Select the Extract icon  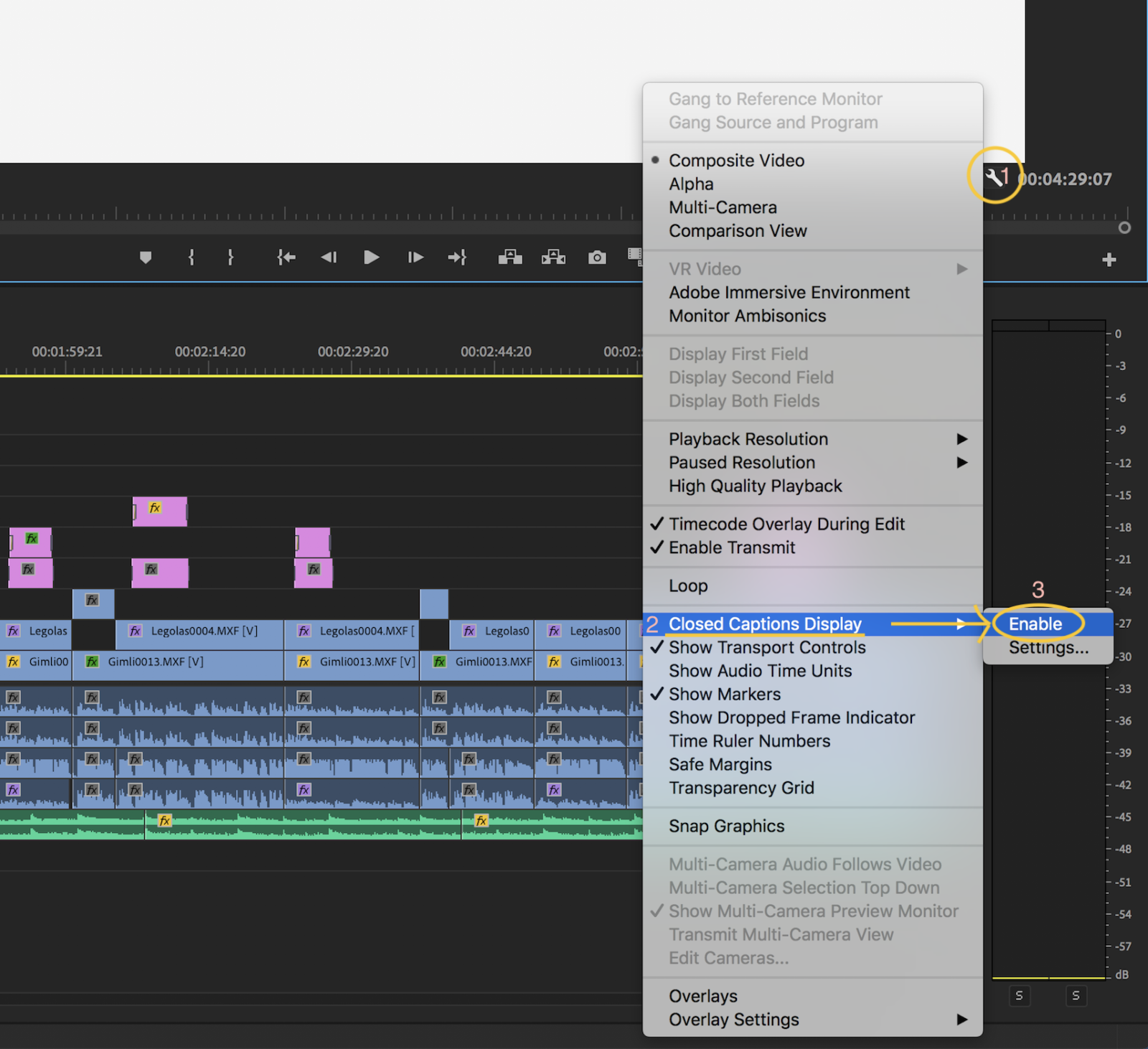(553, 257)
